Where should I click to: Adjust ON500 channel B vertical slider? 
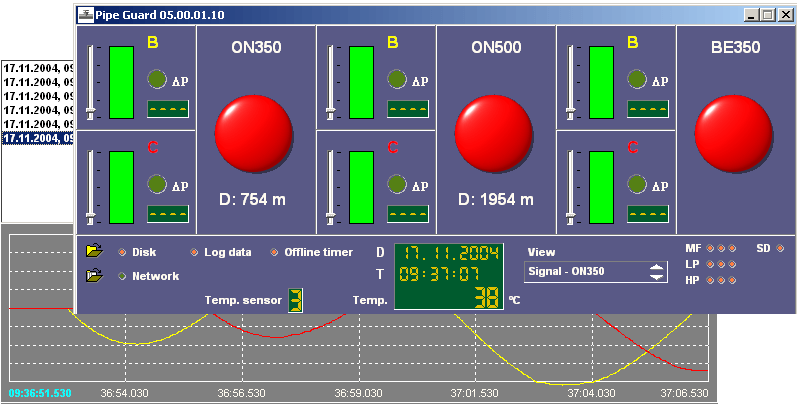pos(331,82)
